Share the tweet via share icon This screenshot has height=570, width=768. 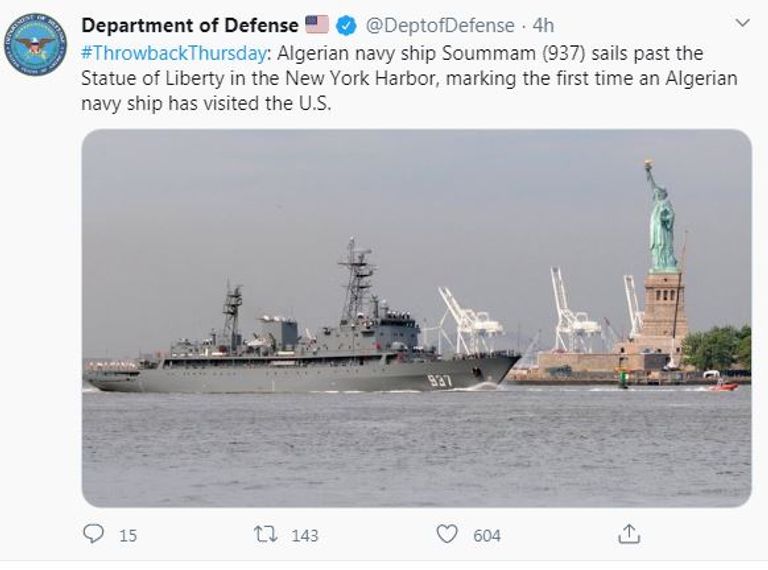629,534
